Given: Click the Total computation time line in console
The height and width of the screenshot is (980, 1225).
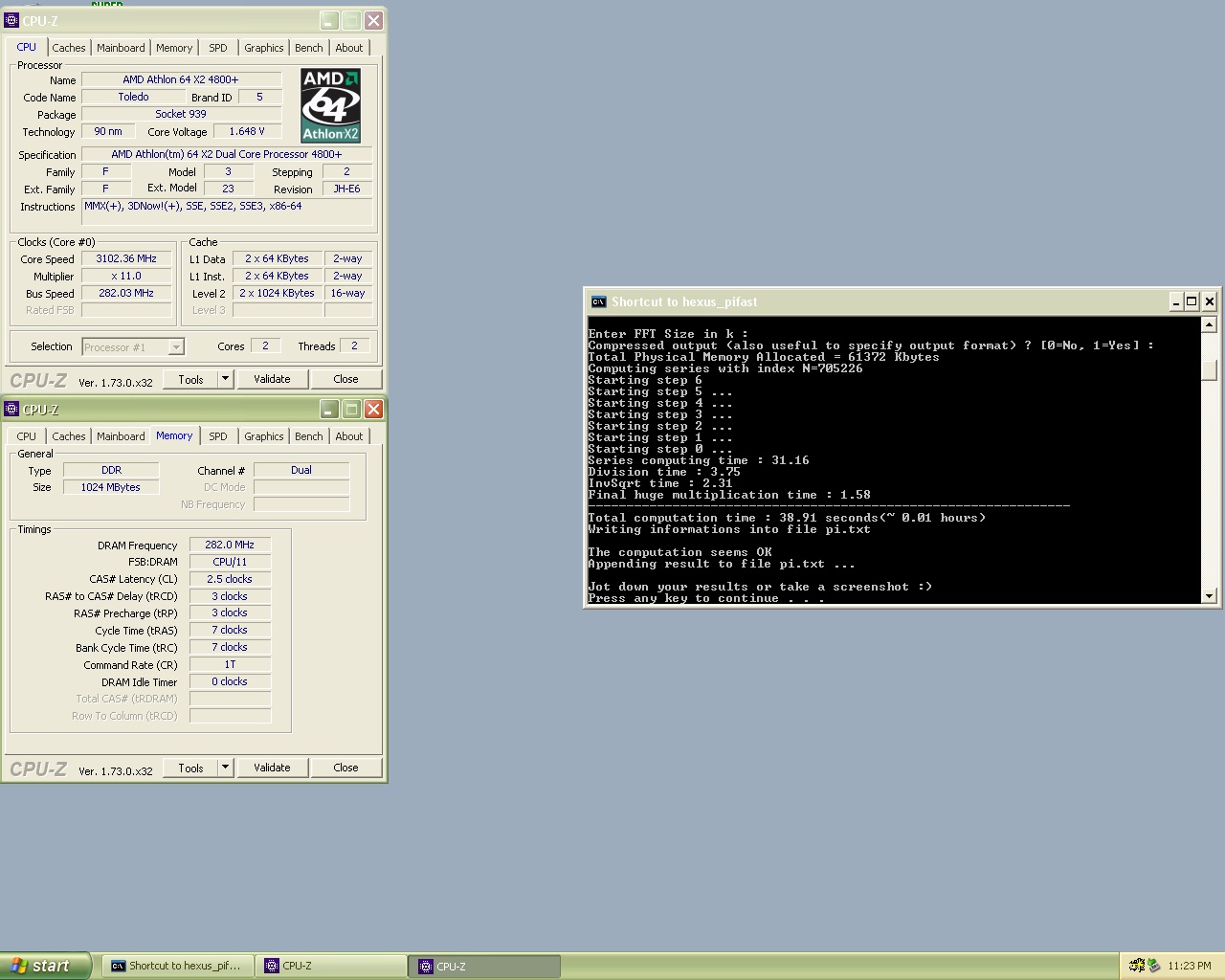Looking at the screenshot, I should click(787, 518).
